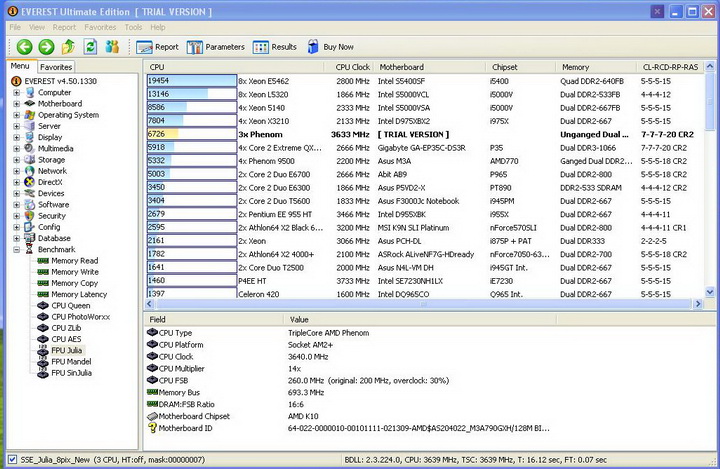The width and height of the screenshot is (720, 469).
Task: Sort by Chipset column header
Action: [x=521, y=67]
